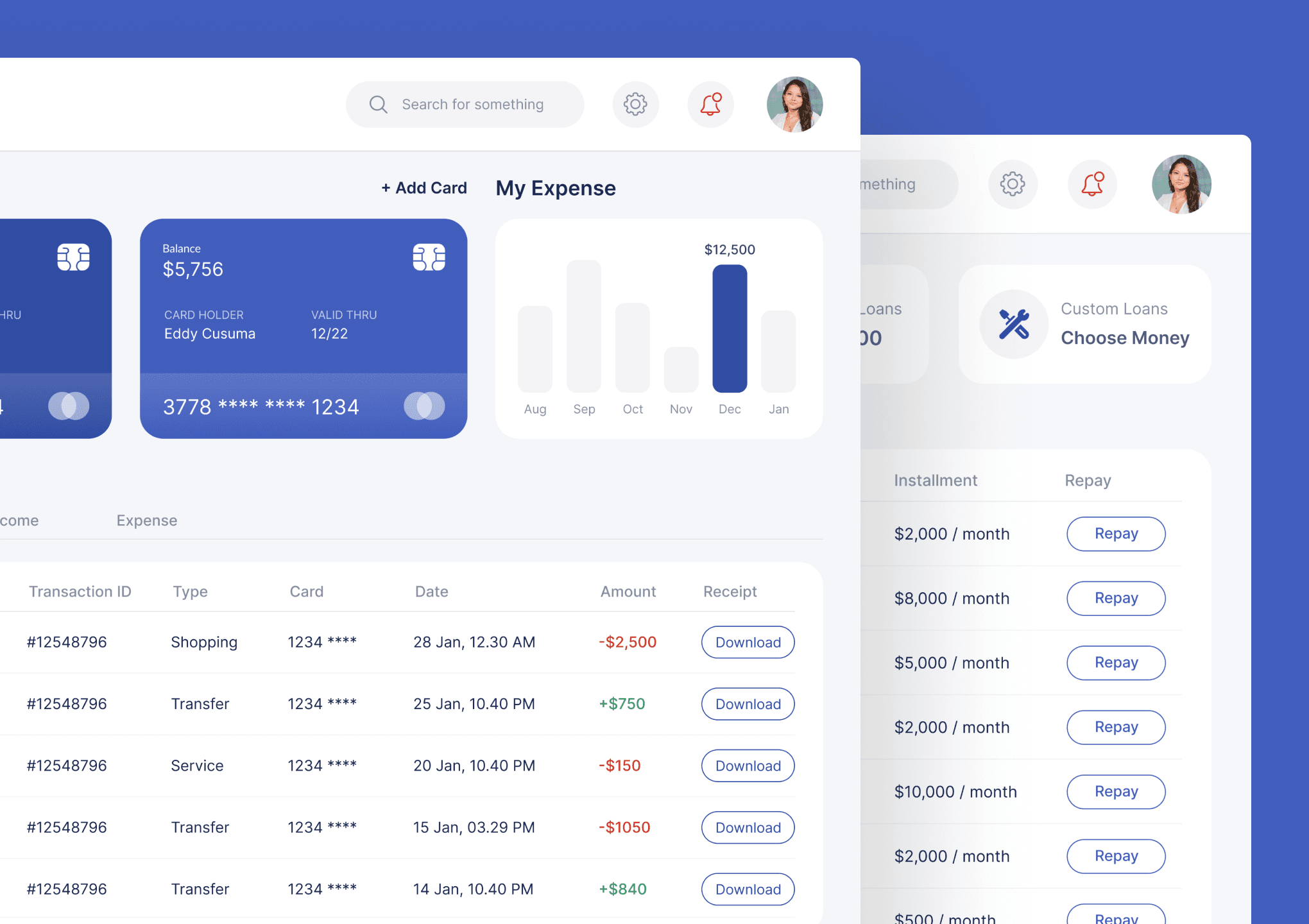
Task: Click the Custom Loans tools icon
Action: coord(1014,324)
